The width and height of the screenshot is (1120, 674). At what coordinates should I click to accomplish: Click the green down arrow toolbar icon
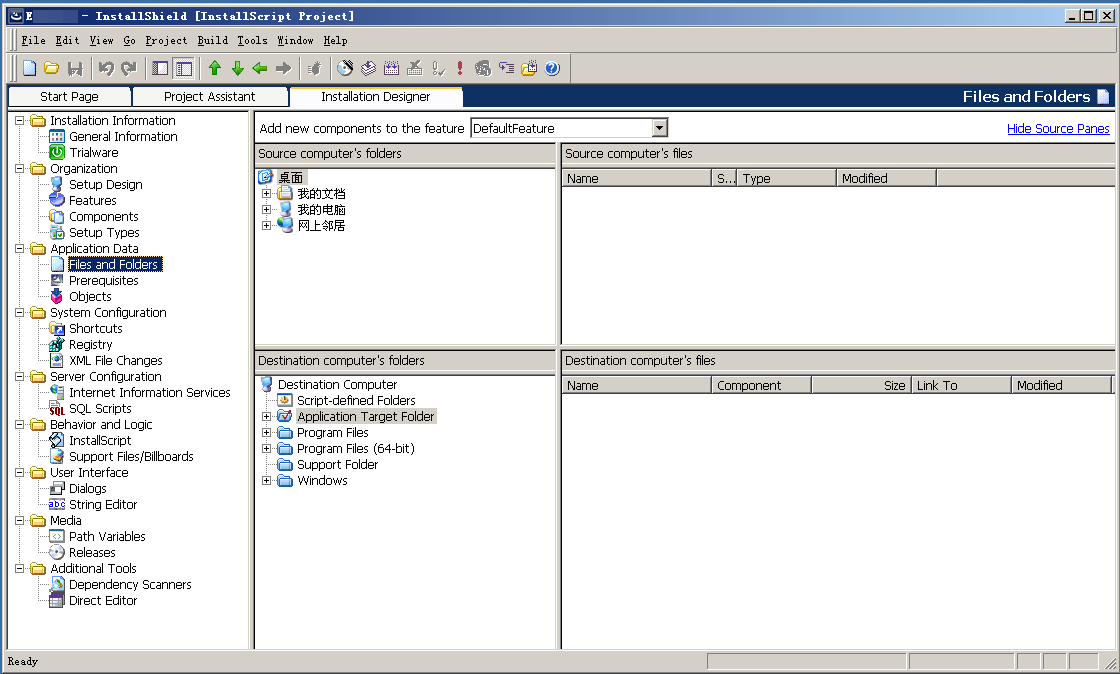[237, 68]
